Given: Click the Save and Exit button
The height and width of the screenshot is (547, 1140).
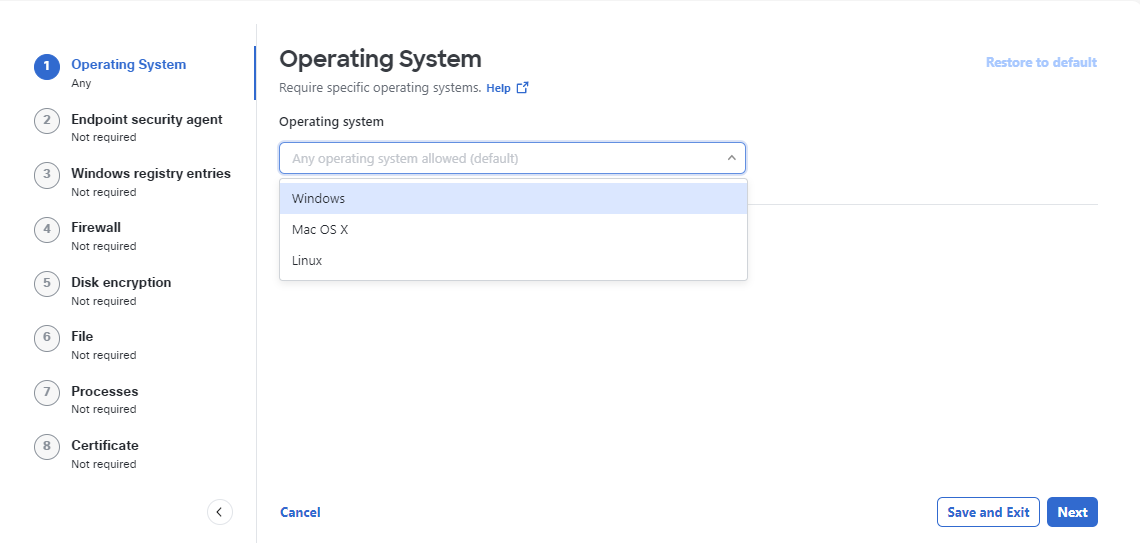Looking at the screenshot, I should click(x=989, y=512).
